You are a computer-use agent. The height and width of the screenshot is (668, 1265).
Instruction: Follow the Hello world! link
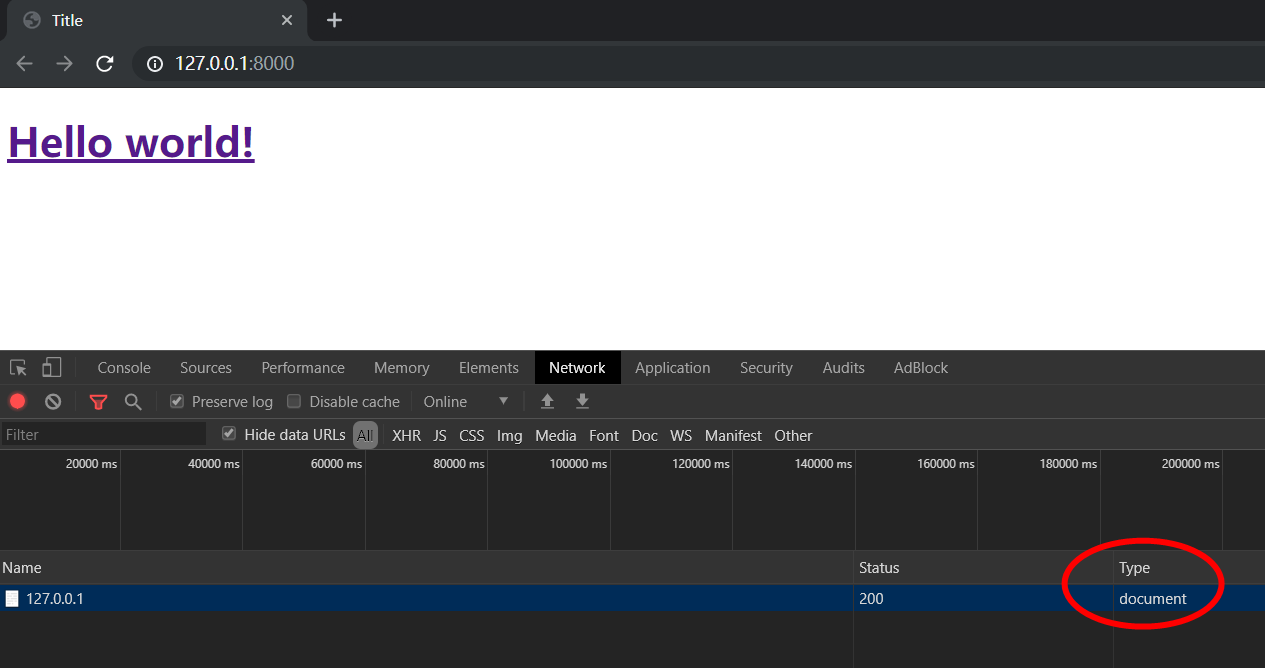click(131, 141)
